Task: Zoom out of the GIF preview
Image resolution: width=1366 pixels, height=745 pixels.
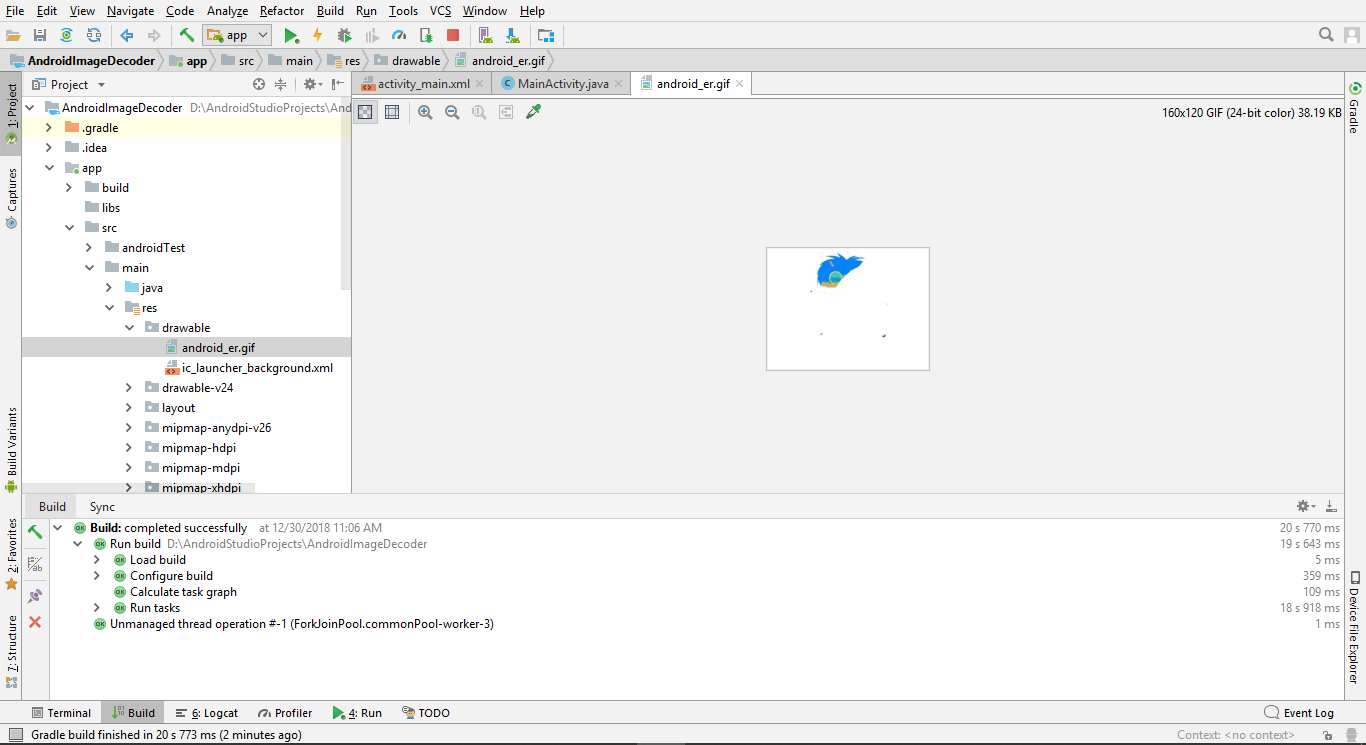Action: 452,112
